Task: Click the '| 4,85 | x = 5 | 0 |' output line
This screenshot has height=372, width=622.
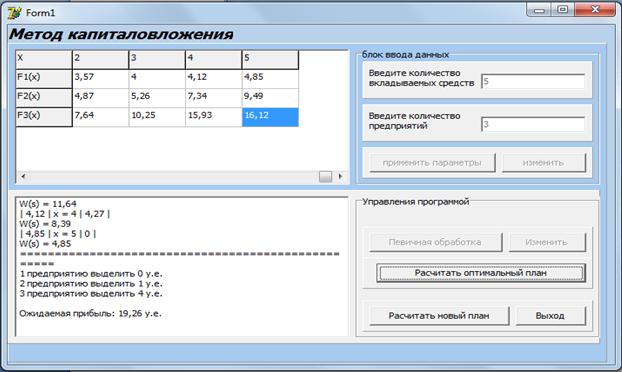Action: pyautogui.click(x=58, y=234)
